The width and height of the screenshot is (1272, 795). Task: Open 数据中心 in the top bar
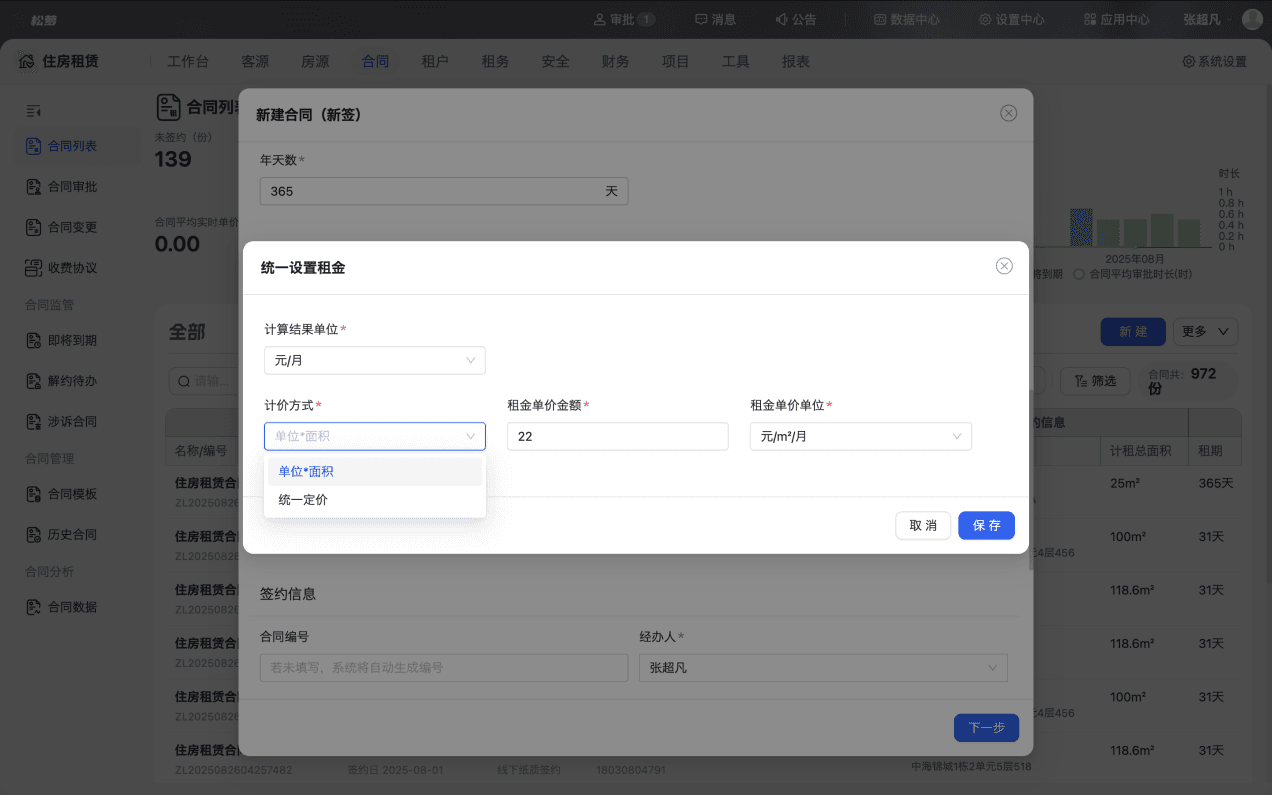906,19
